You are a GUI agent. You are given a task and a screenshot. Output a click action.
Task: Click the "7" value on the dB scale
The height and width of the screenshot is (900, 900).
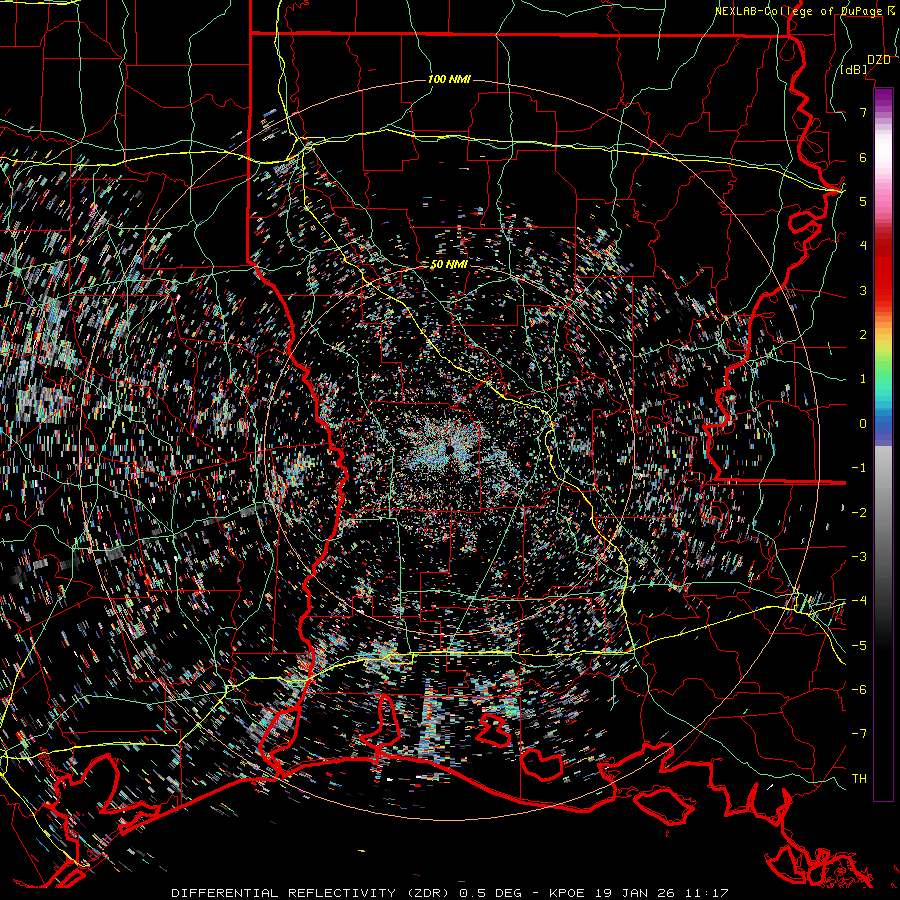[x=863, y=112]
